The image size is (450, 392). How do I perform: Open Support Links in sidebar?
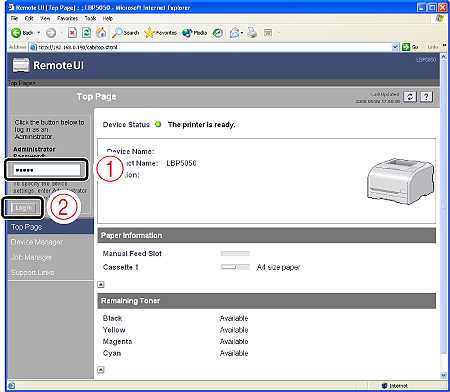32,272
